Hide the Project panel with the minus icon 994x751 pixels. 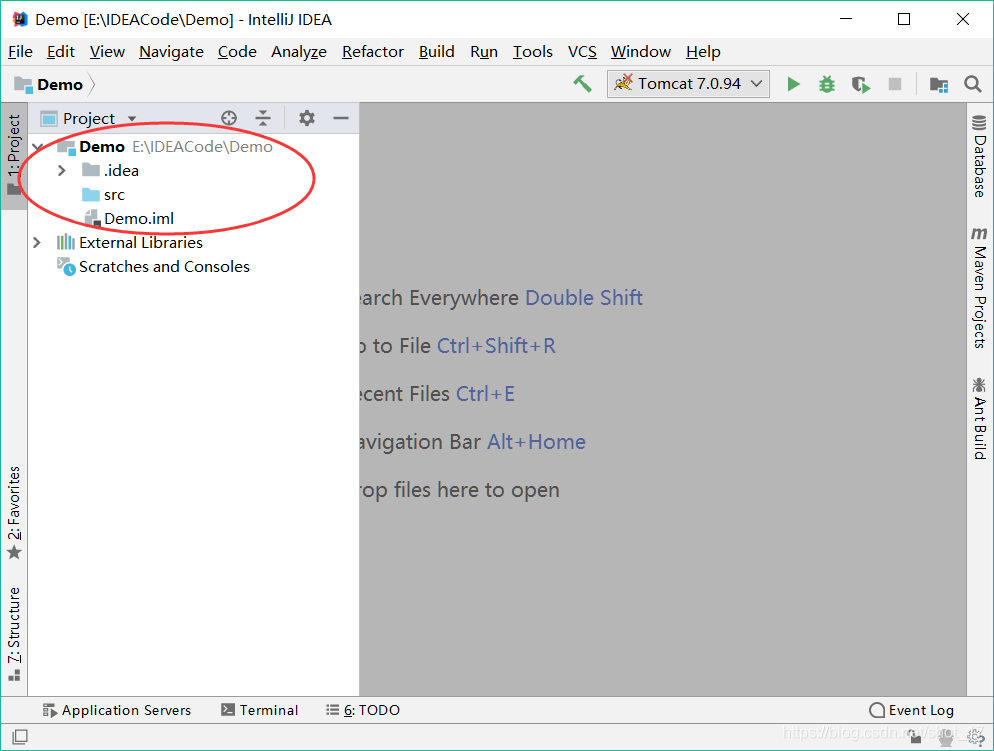pyautogui.click(x=341, y=118)
